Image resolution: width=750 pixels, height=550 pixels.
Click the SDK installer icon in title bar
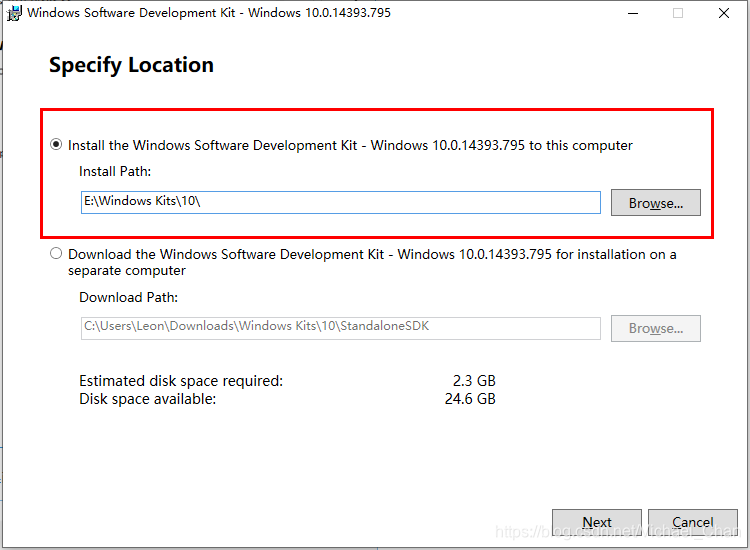(x=14, y=13)
